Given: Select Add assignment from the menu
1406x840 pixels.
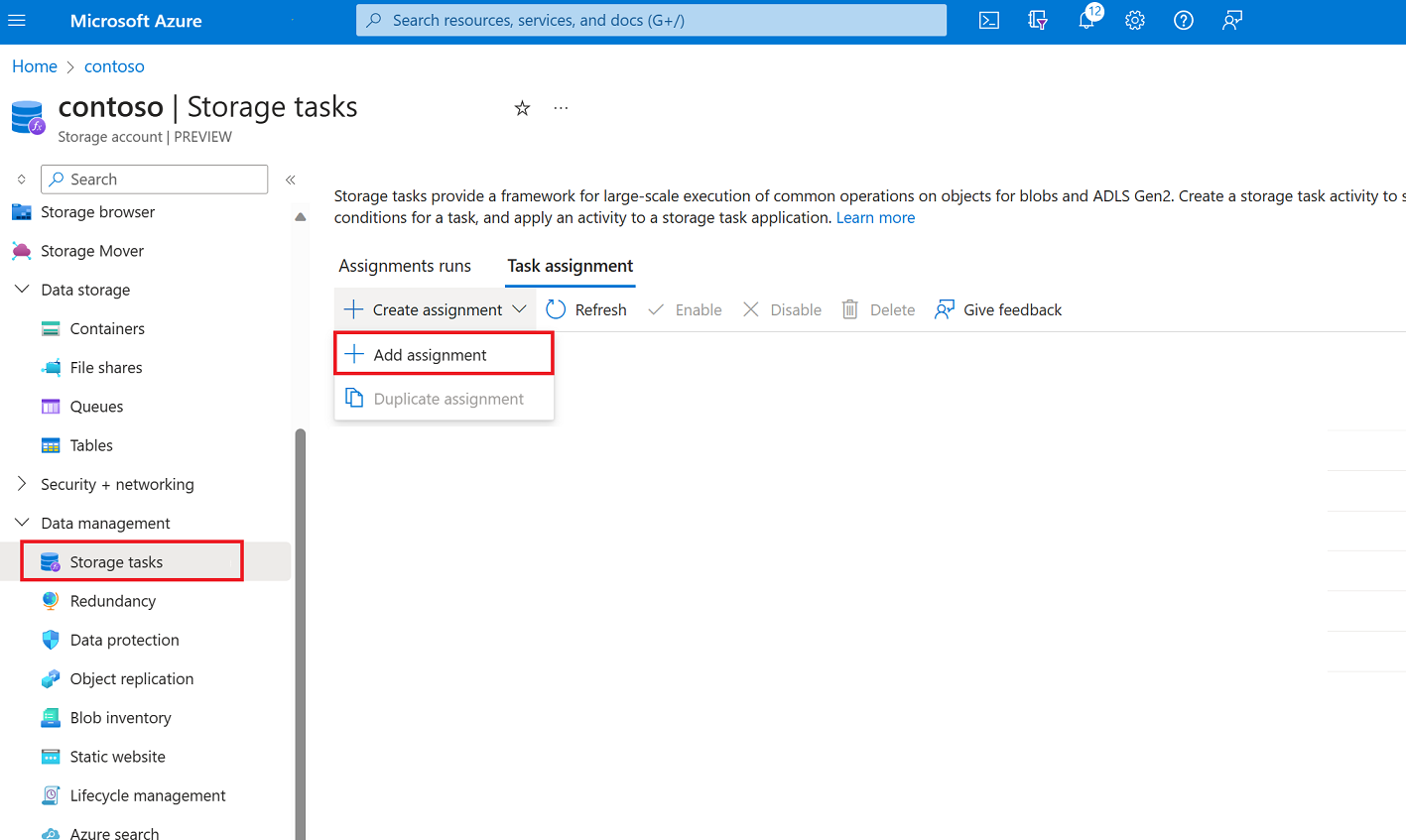Looking at the screenshot, I should (x=430, y=353).
